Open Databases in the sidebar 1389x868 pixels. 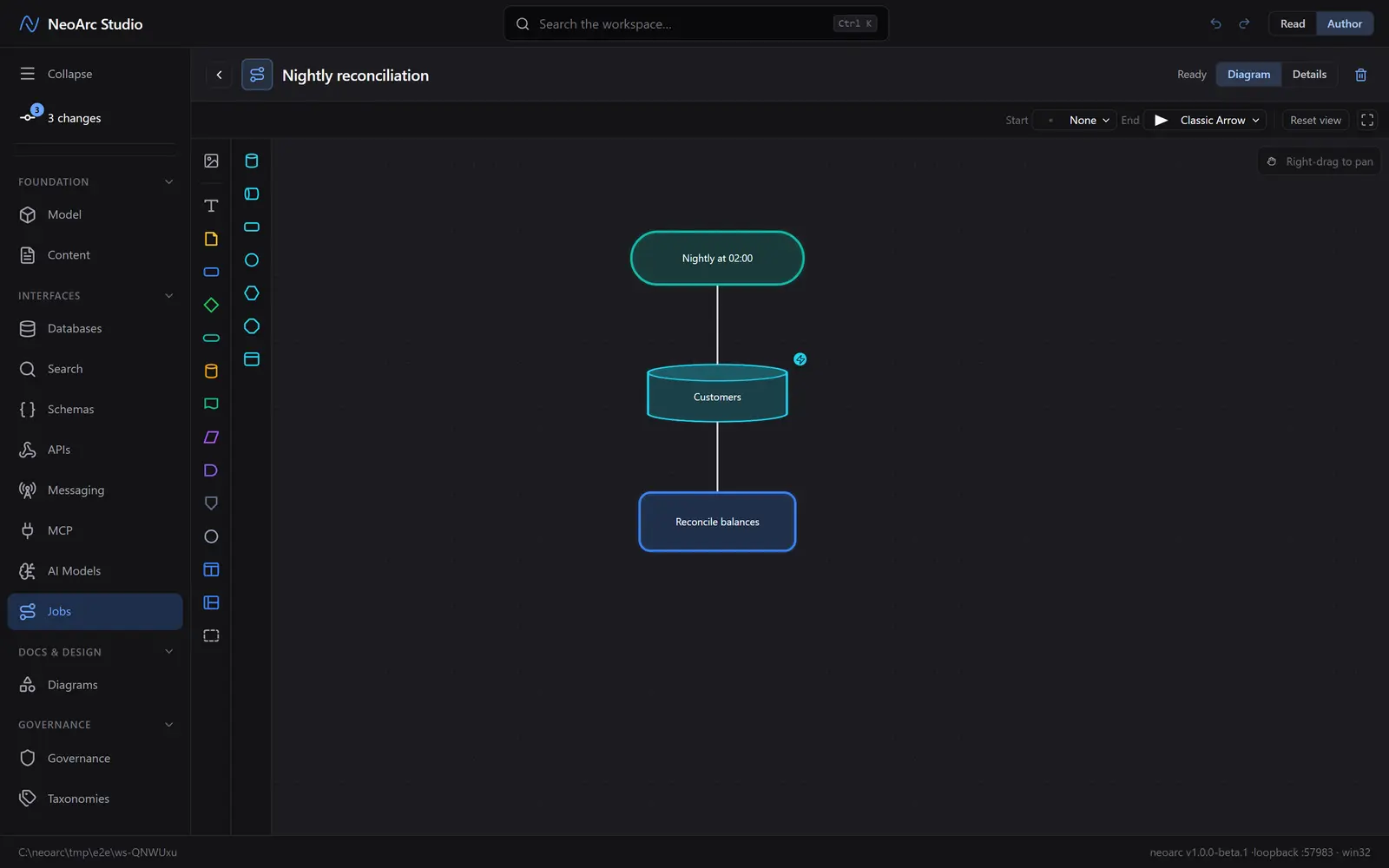[95, 328]
